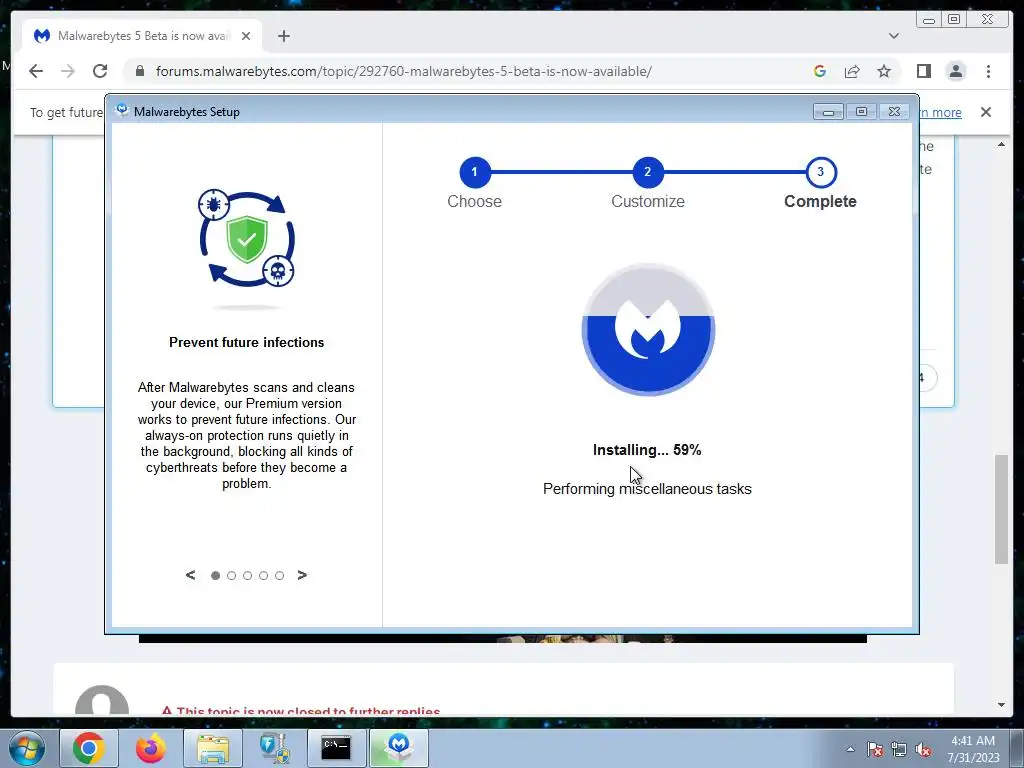Click the muted volume tray icon
The image size is (1024, 768).
923,749
